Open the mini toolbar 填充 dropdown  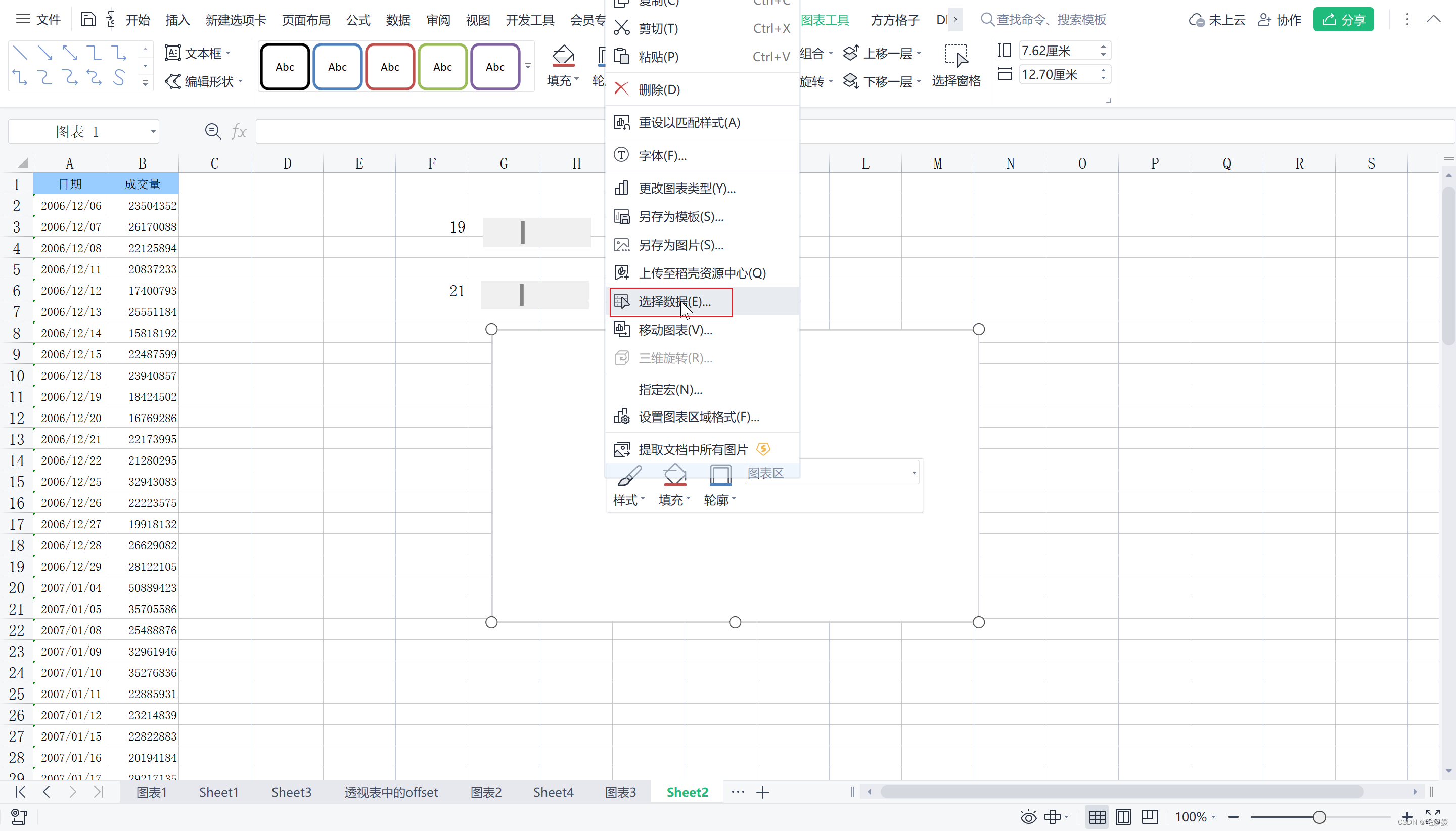(x=674, y=486)
